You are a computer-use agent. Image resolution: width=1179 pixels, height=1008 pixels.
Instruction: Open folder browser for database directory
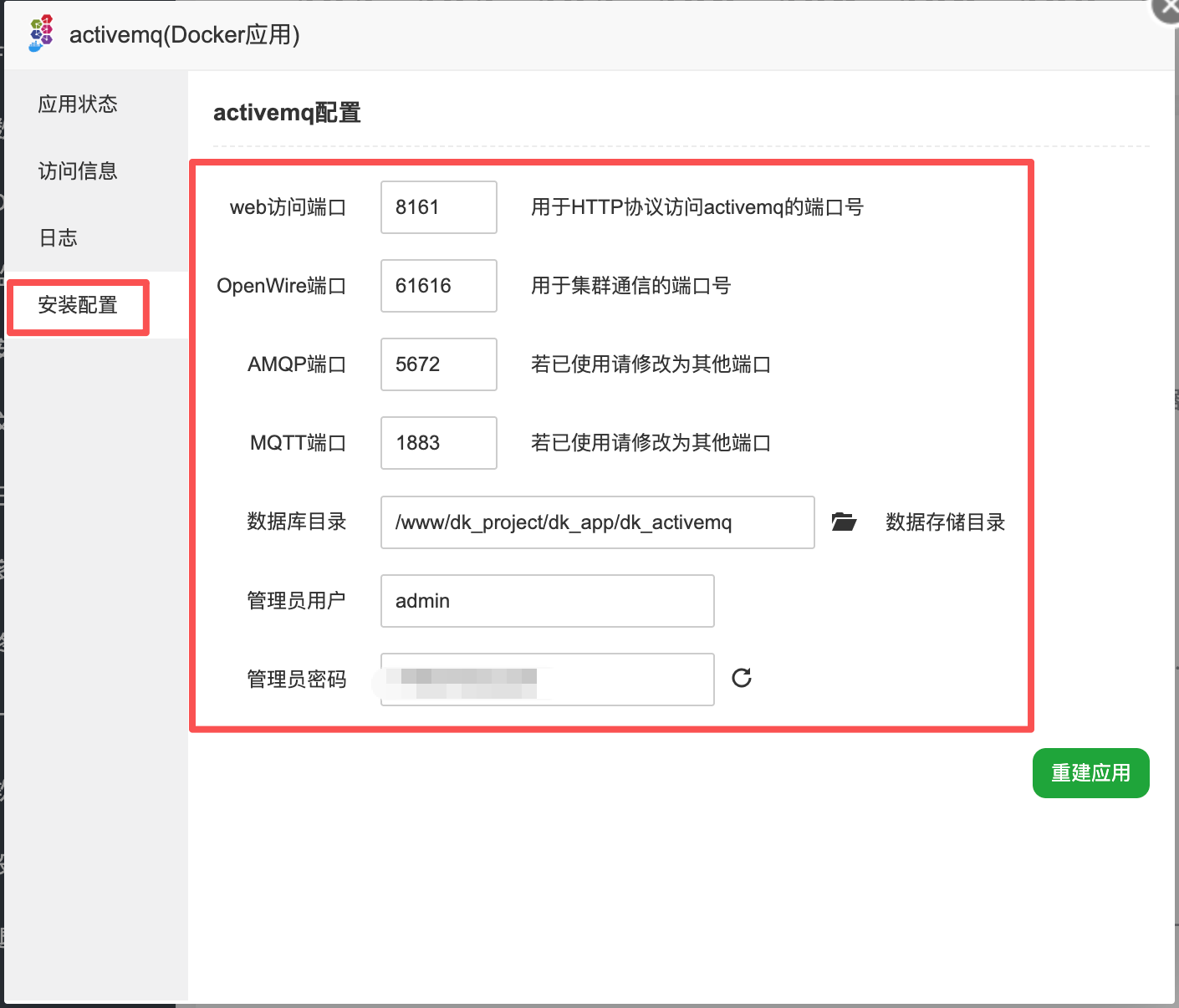click(844, 522)
